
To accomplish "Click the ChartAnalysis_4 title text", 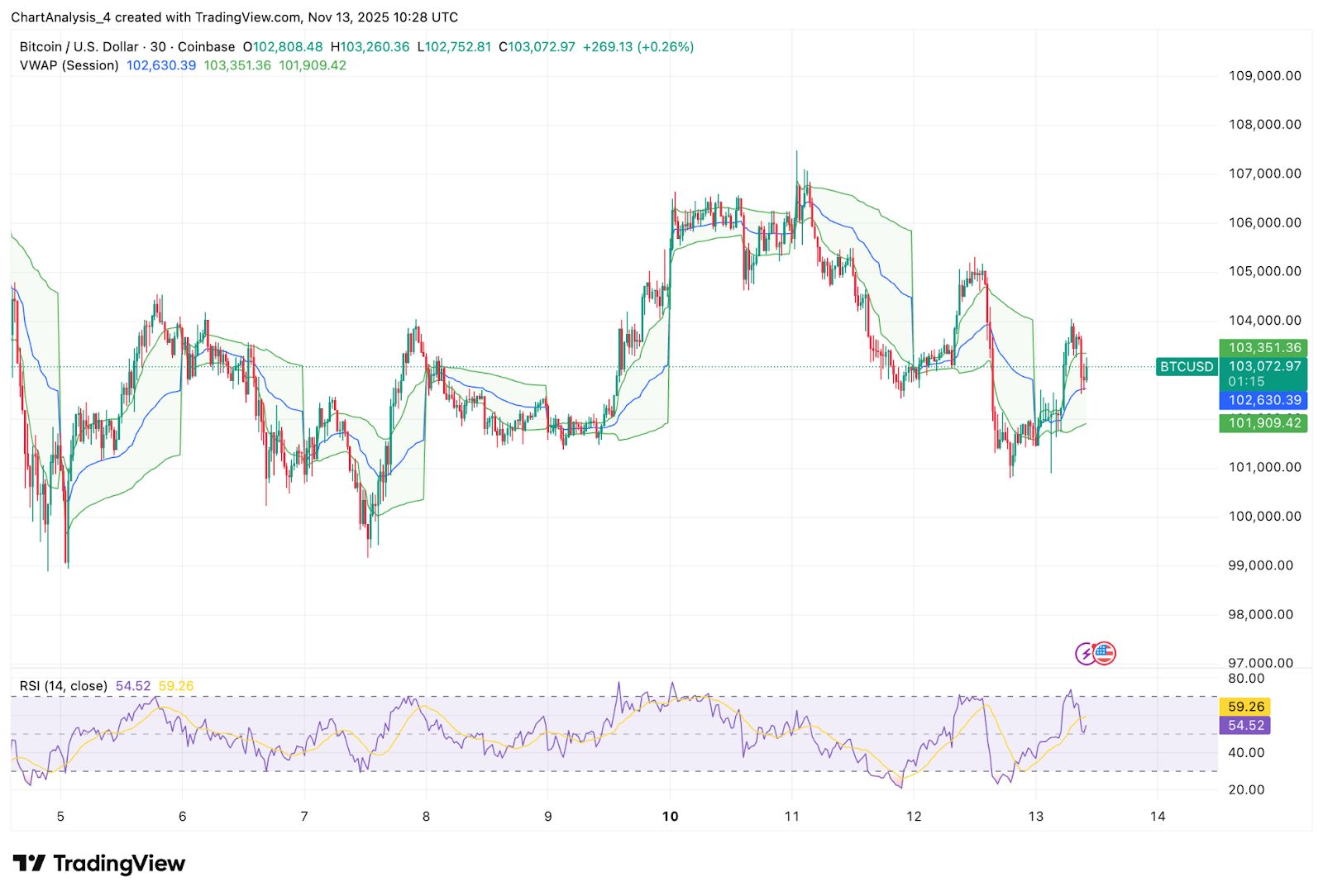I will 62,17.
